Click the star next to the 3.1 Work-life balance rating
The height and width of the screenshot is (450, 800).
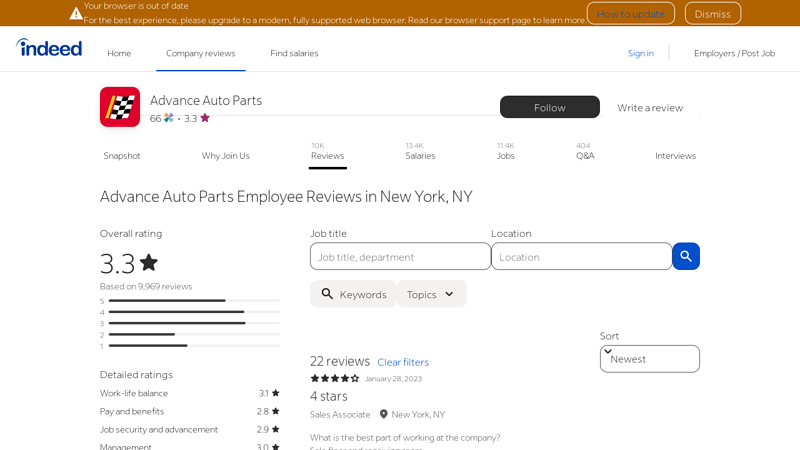[276, 393]
